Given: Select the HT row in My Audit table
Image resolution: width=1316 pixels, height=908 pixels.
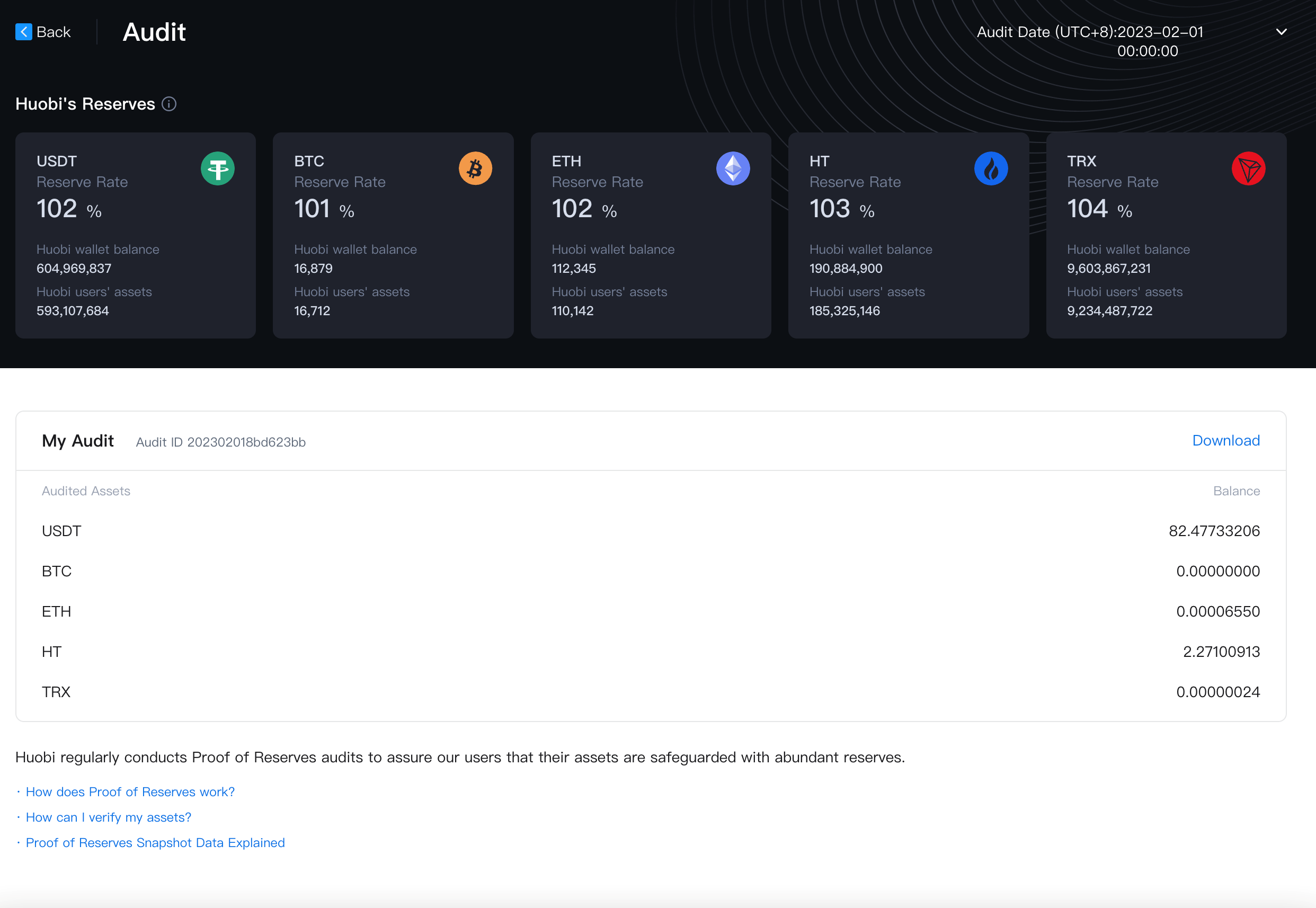Looking at the screenshot, I should tap(651, 652).
